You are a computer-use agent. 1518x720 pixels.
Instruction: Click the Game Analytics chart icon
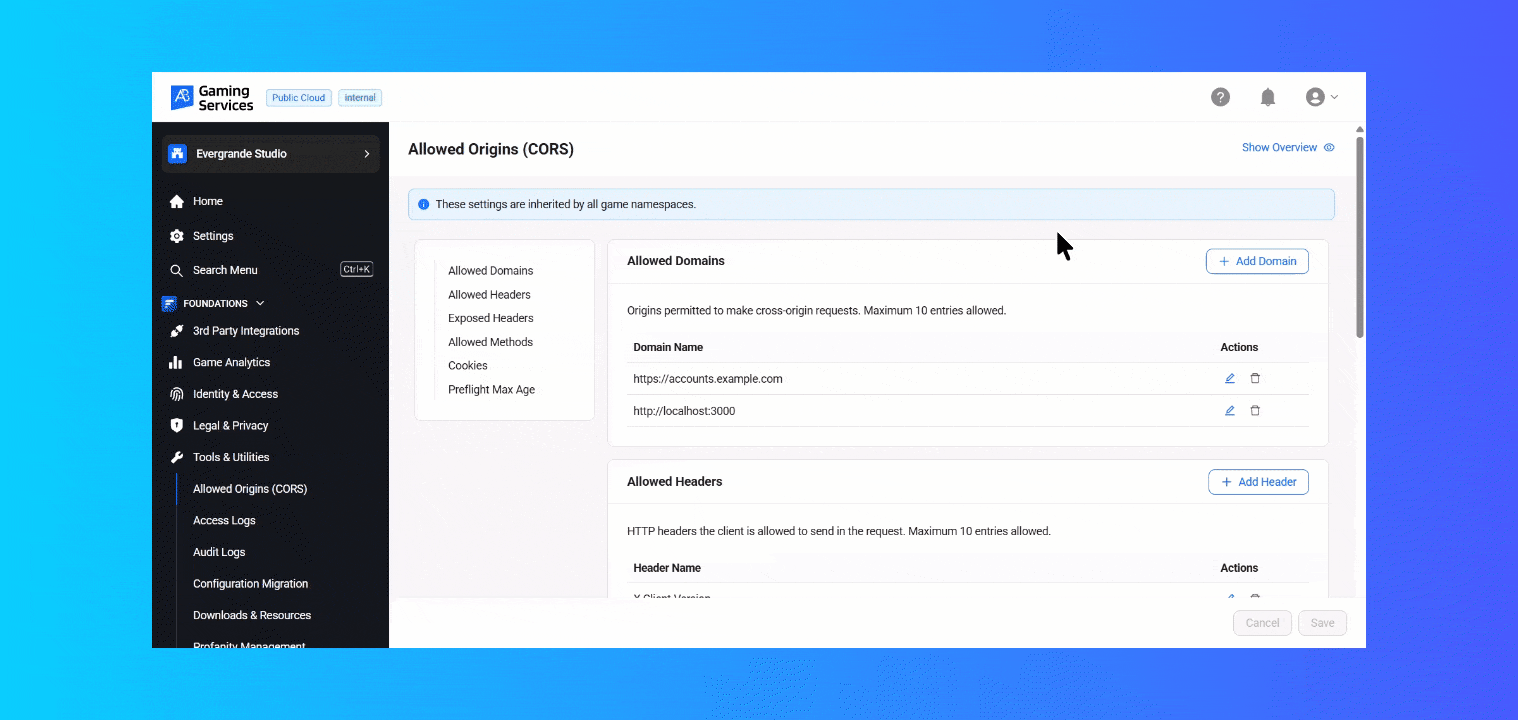pyautogui.click(x=176, y=362)
